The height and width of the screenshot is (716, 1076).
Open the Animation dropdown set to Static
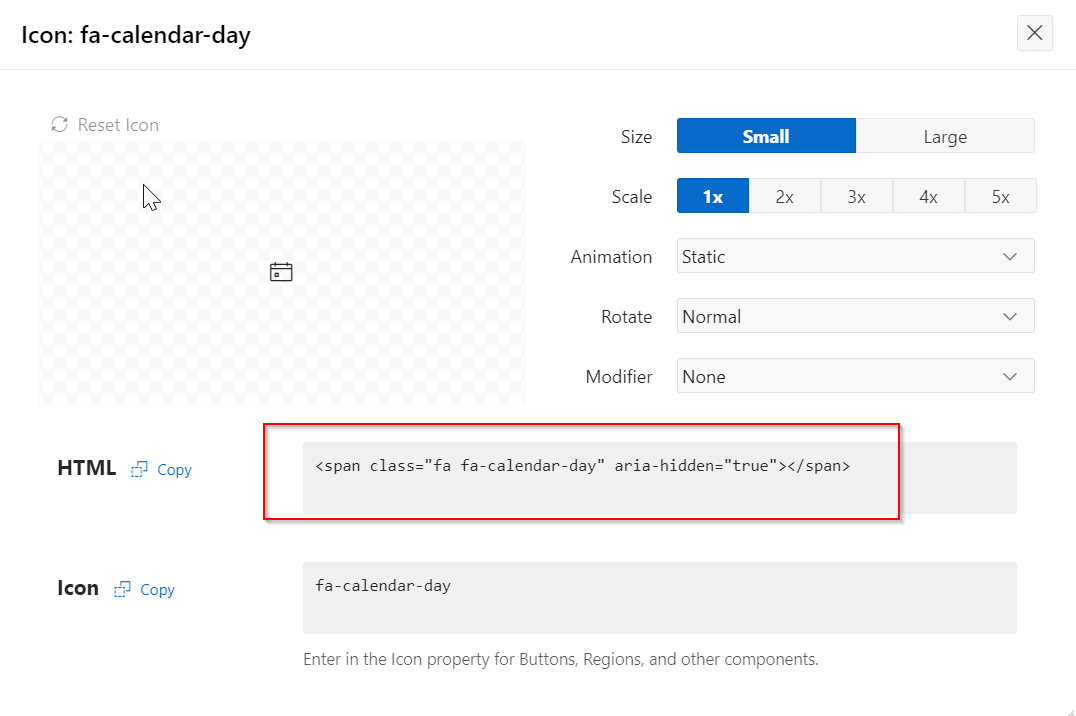855,256
